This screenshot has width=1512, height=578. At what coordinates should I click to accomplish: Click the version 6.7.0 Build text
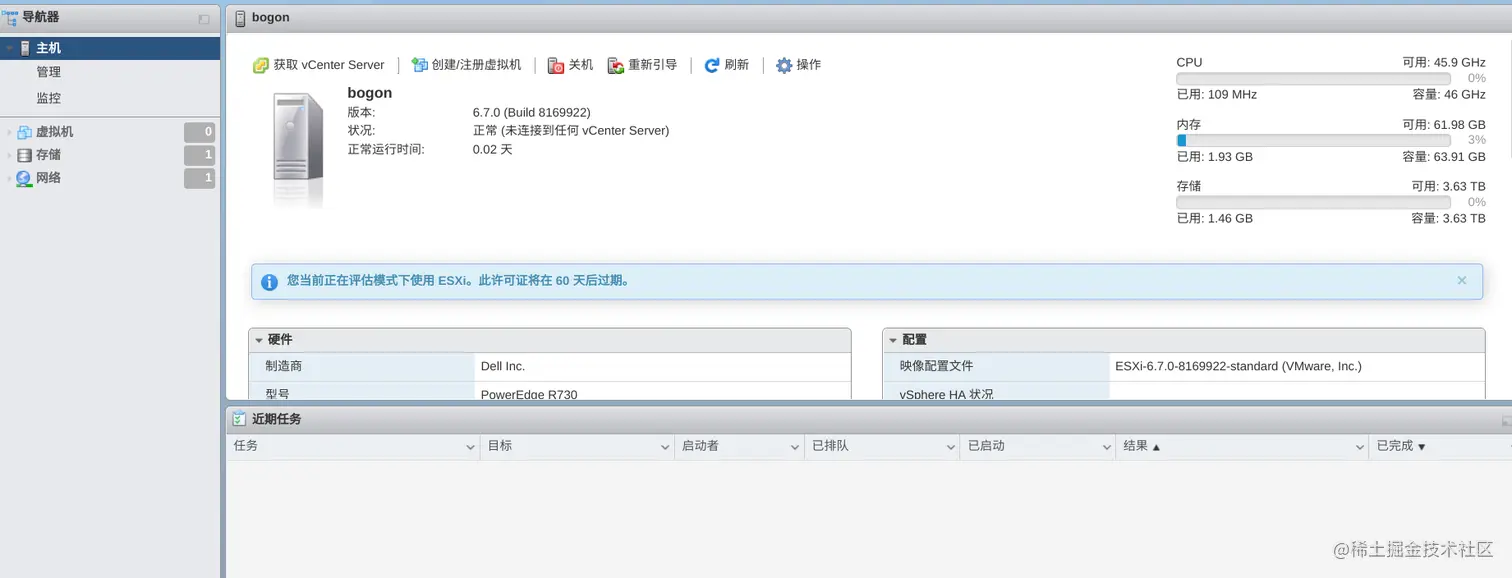click(x=531, y=113)
